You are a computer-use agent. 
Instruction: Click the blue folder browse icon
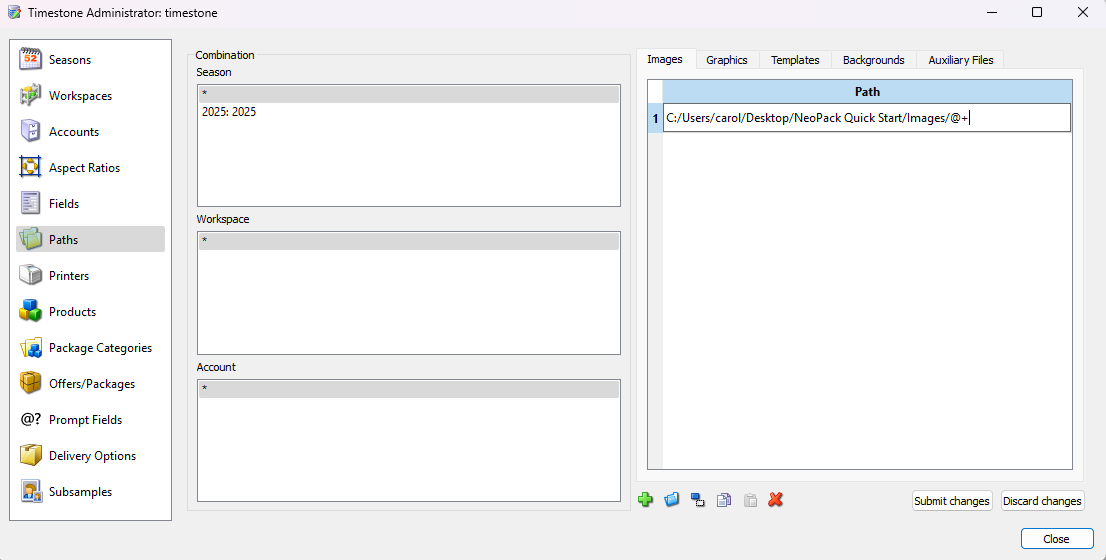(x=672, y=500)
